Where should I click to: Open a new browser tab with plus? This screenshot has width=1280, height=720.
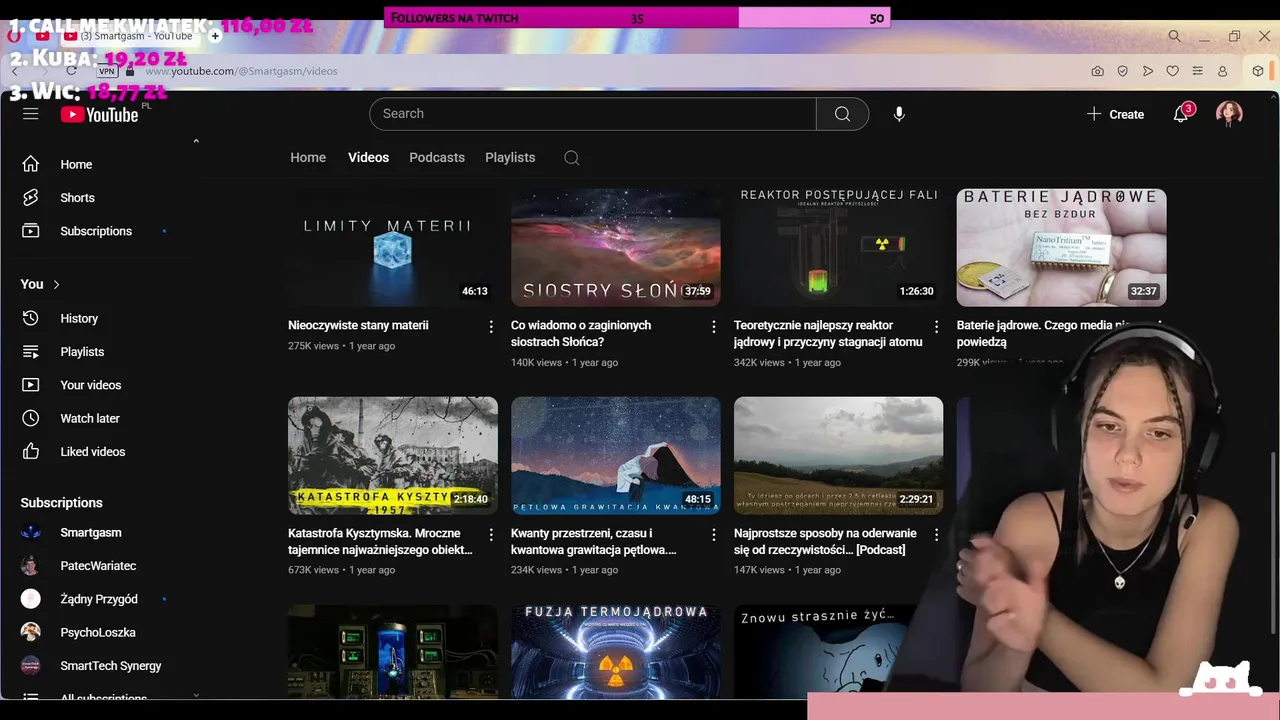(x=215, y=36)
